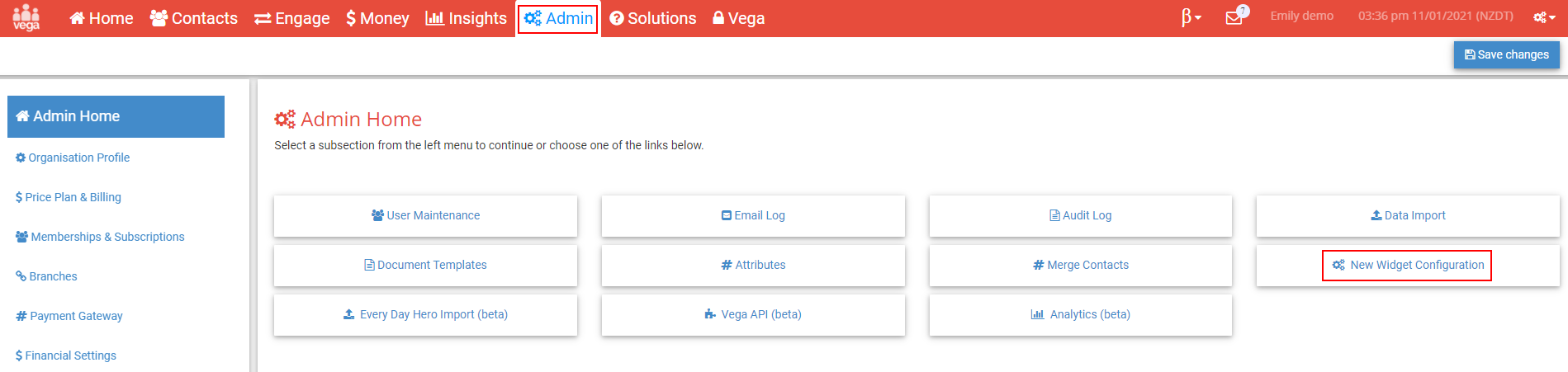Open the Money menu
This screenshot has width=1568, height=372.
tap(377, 18)
